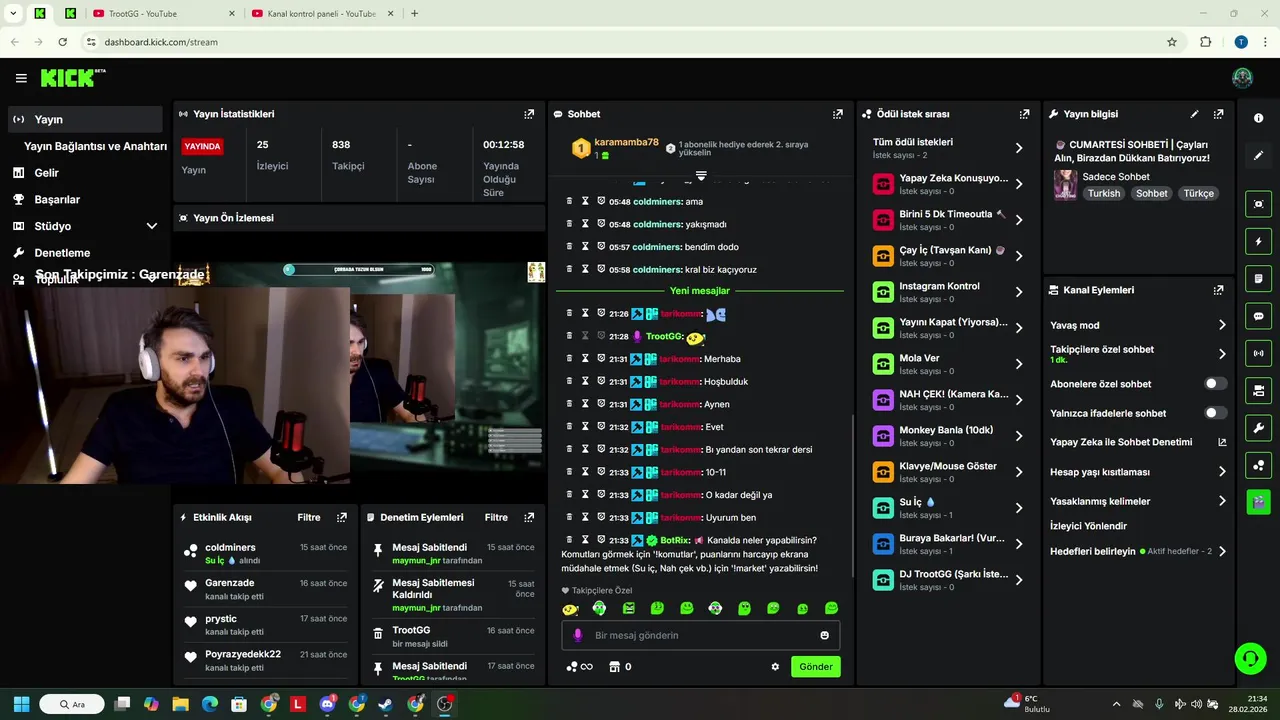Click in the Bir mesaj gönderin field
Screen dimensions: 1280x720
[x=700, y=635]
